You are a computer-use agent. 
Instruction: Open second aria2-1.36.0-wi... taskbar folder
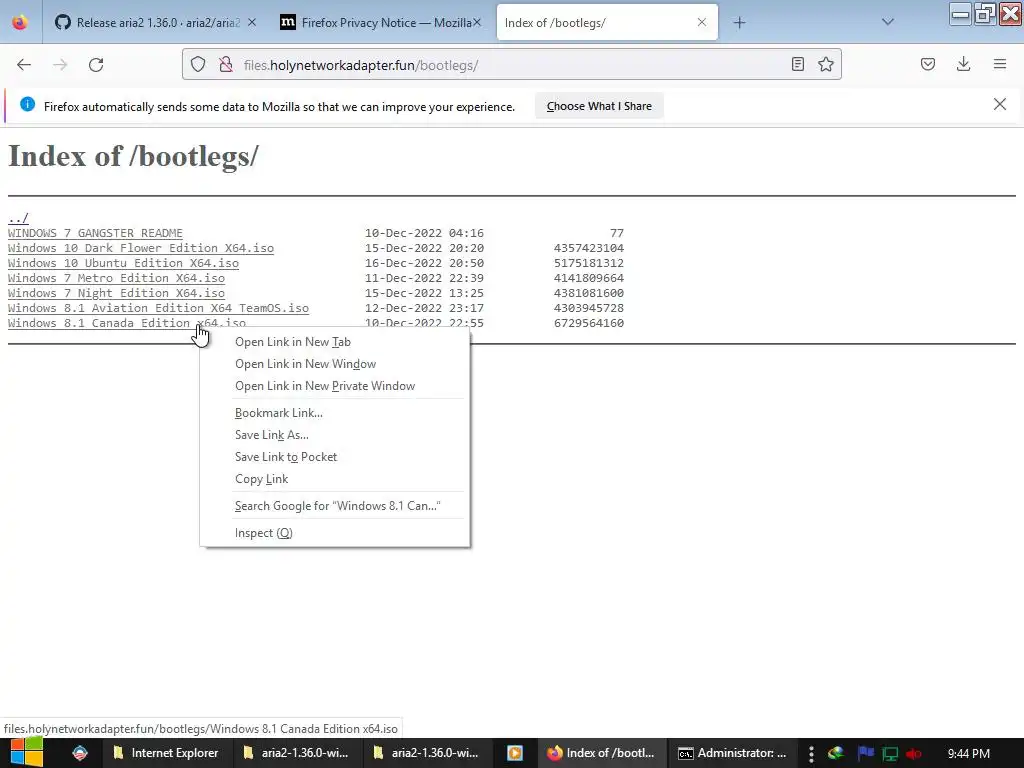426,753
